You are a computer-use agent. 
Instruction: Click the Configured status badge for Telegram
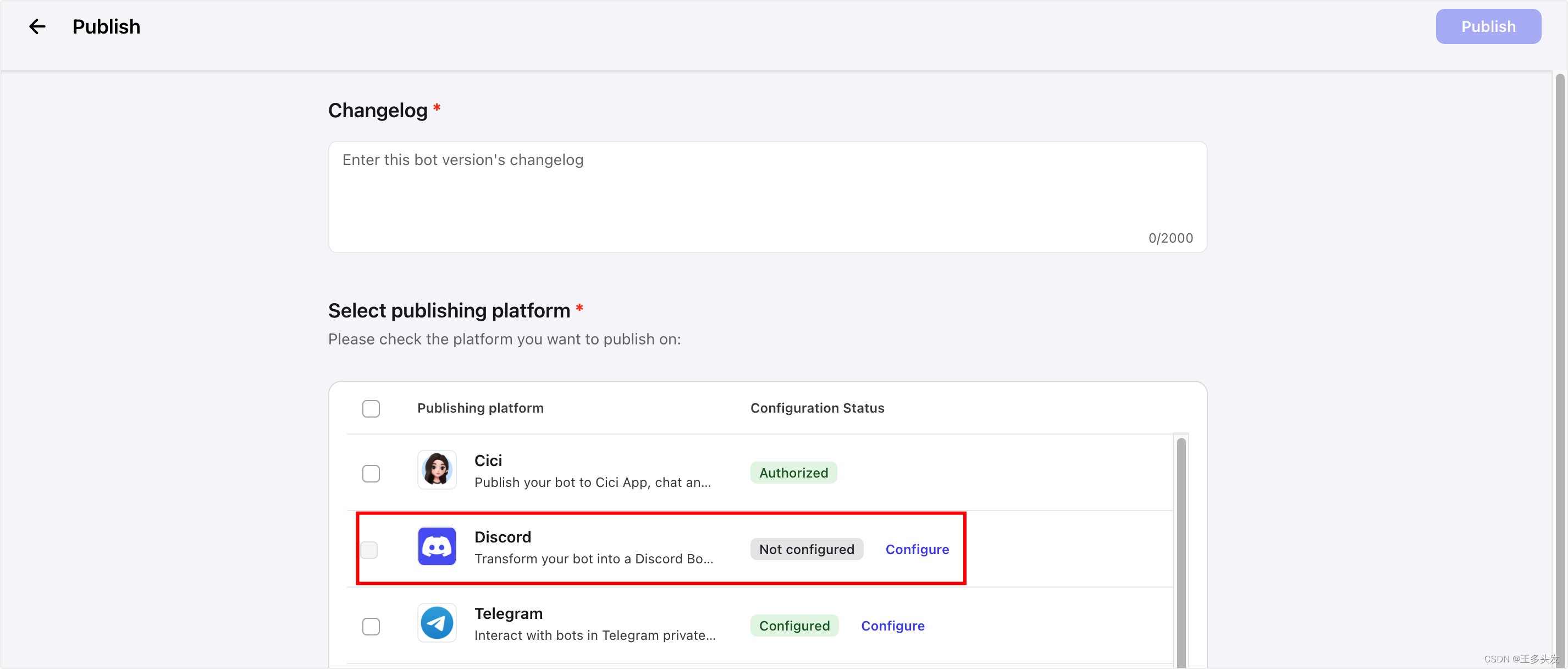(794, 626)
